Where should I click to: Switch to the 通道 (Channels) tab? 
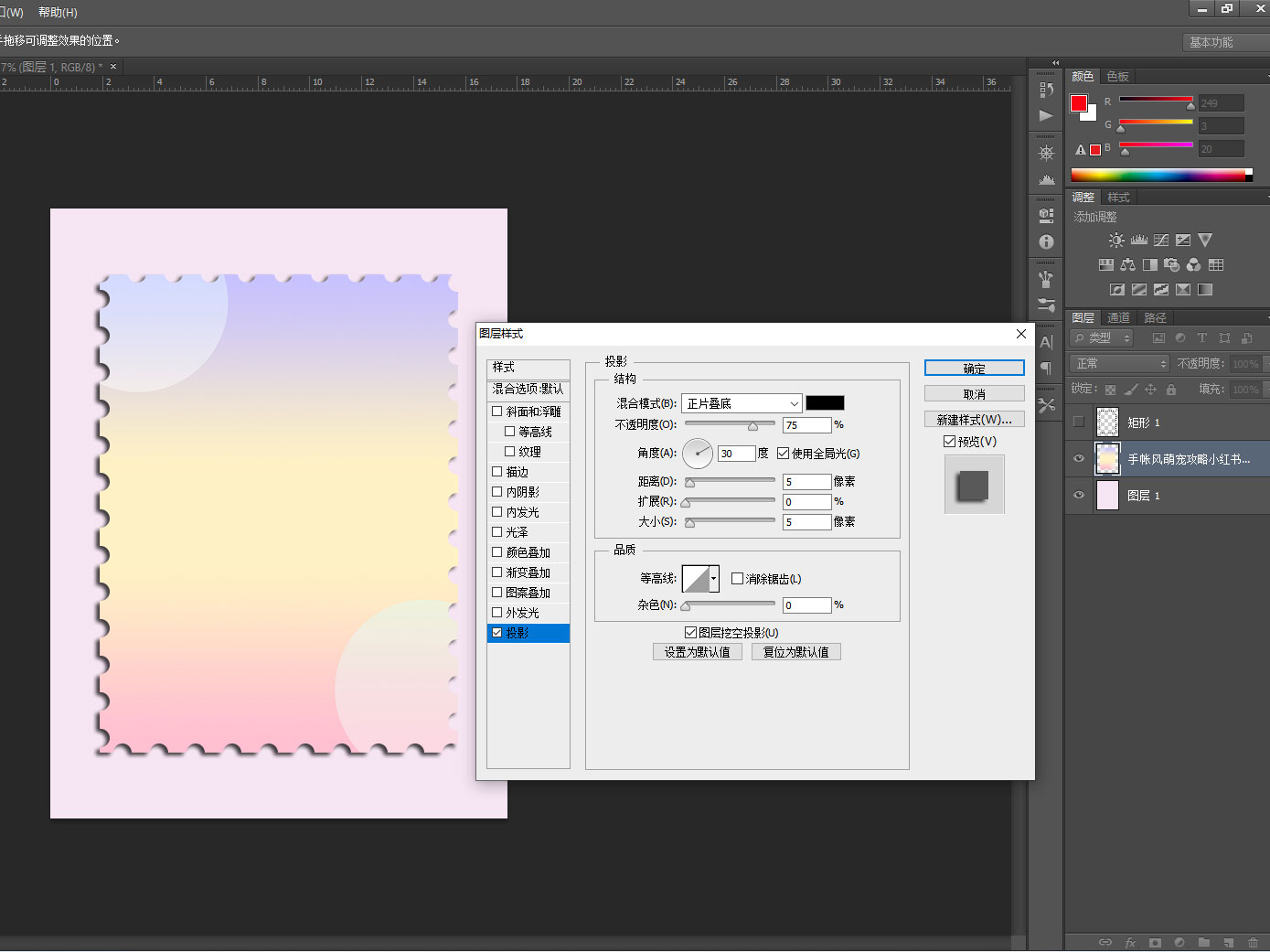pos(1118,317)
